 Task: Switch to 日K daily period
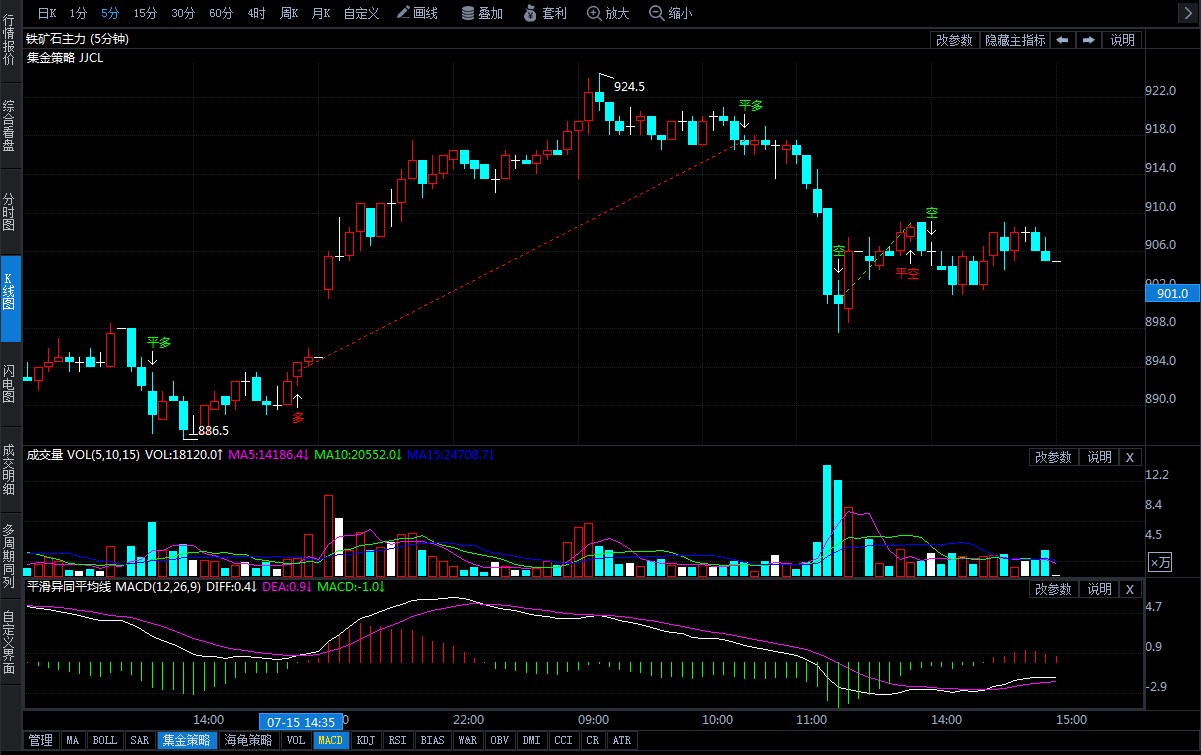tap(47, 13)
